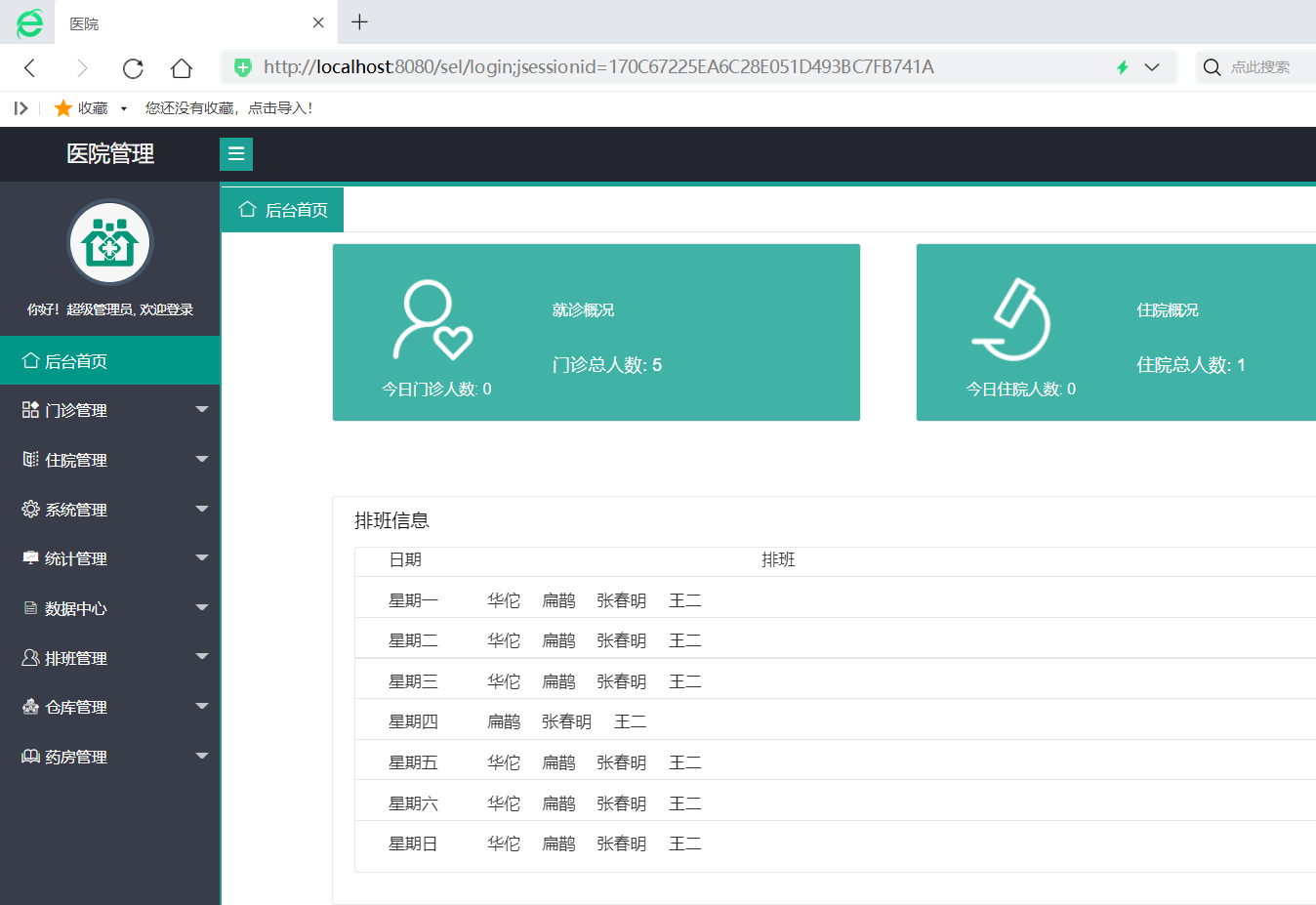Click the browser refresh icon
The image size is (1316, 905).
[133, 67]
